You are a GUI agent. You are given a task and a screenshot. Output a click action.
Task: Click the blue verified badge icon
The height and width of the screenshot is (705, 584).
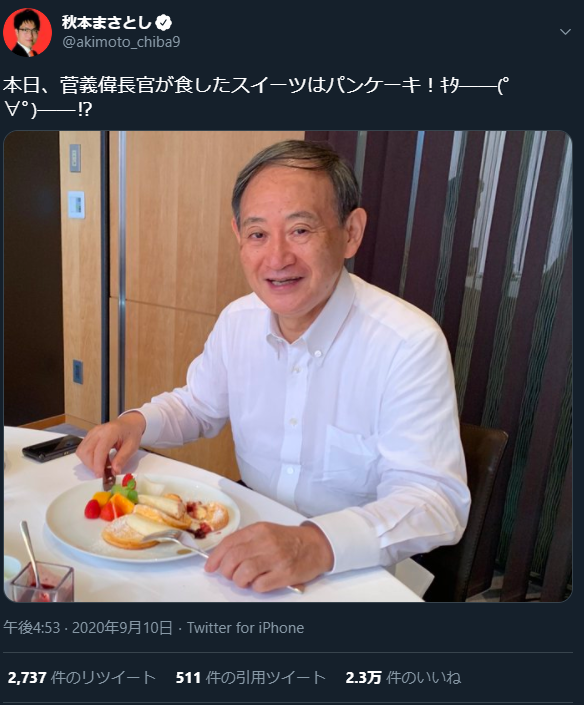[x=163, y=22]
